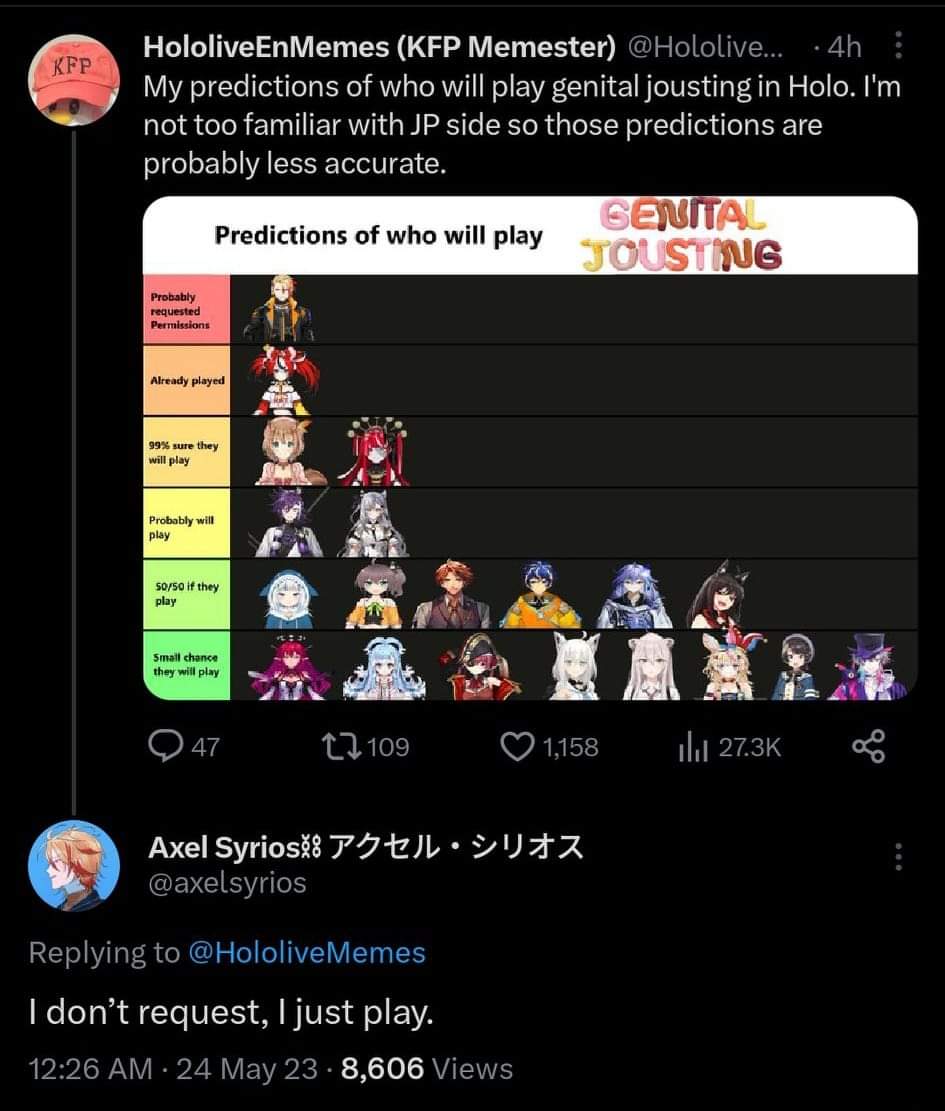Open the @HololiveMemes reply mention link
Image resolution: width=945 pixels, height=1111 pixels.
click(x=306, y=952)
